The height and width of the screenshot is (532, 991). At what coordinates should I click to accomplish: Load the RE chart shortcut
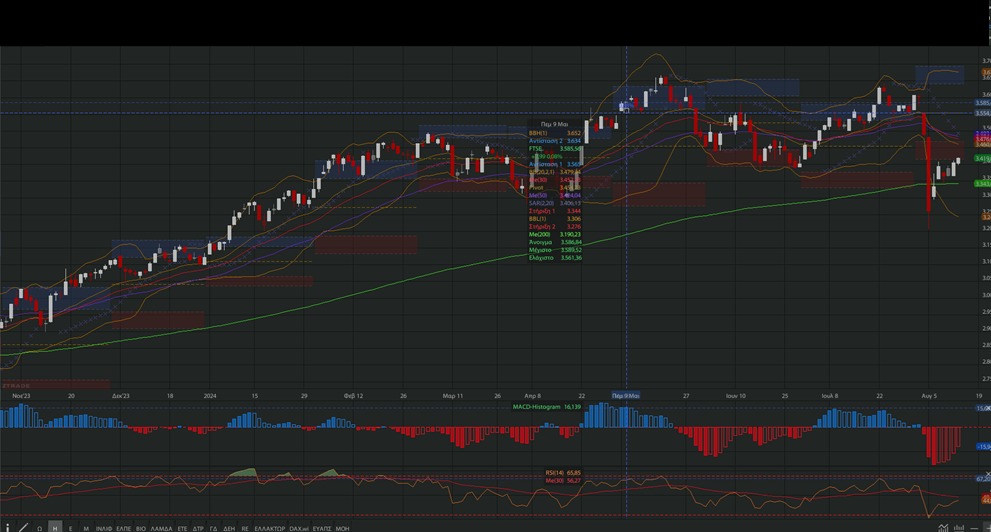pyautogui.click(x=245, y=528)
